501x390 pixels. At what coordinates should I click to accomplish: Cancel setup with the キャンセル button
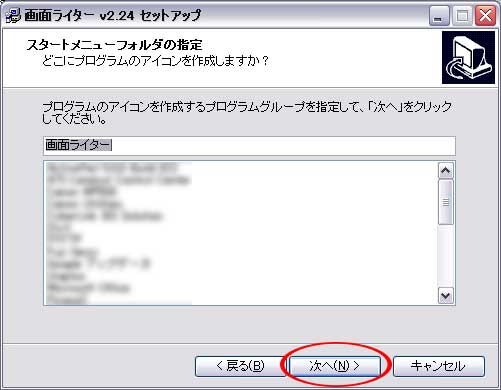(439, 366)
